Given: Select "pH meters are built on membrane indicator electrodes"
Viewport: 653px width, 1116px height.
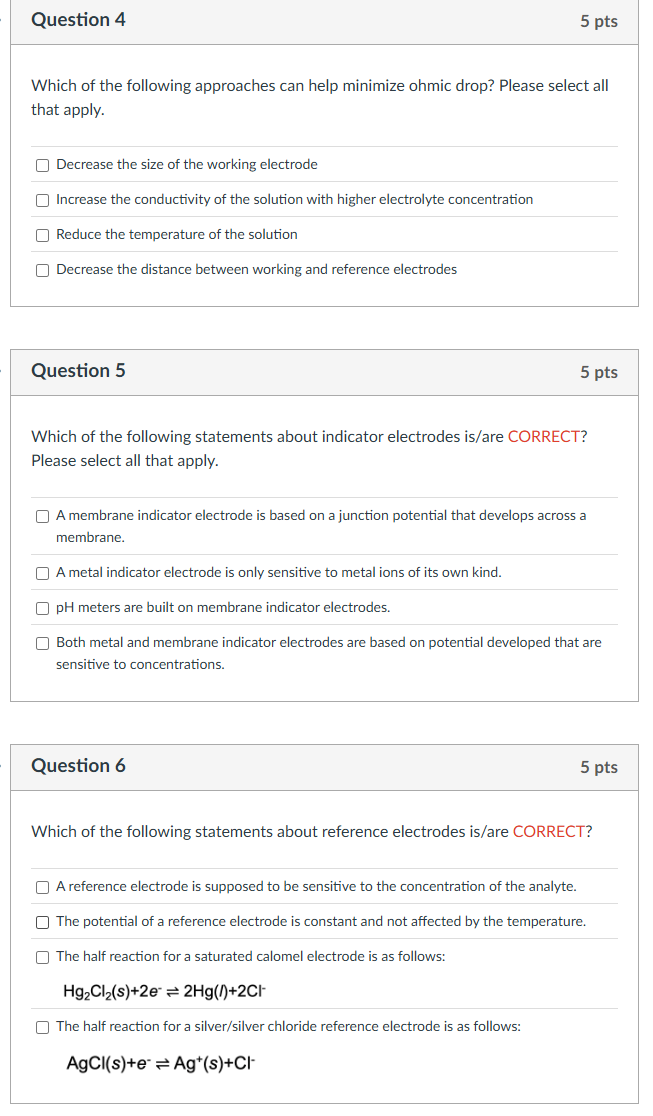Looking at the screenshot, I should [42, 607].
